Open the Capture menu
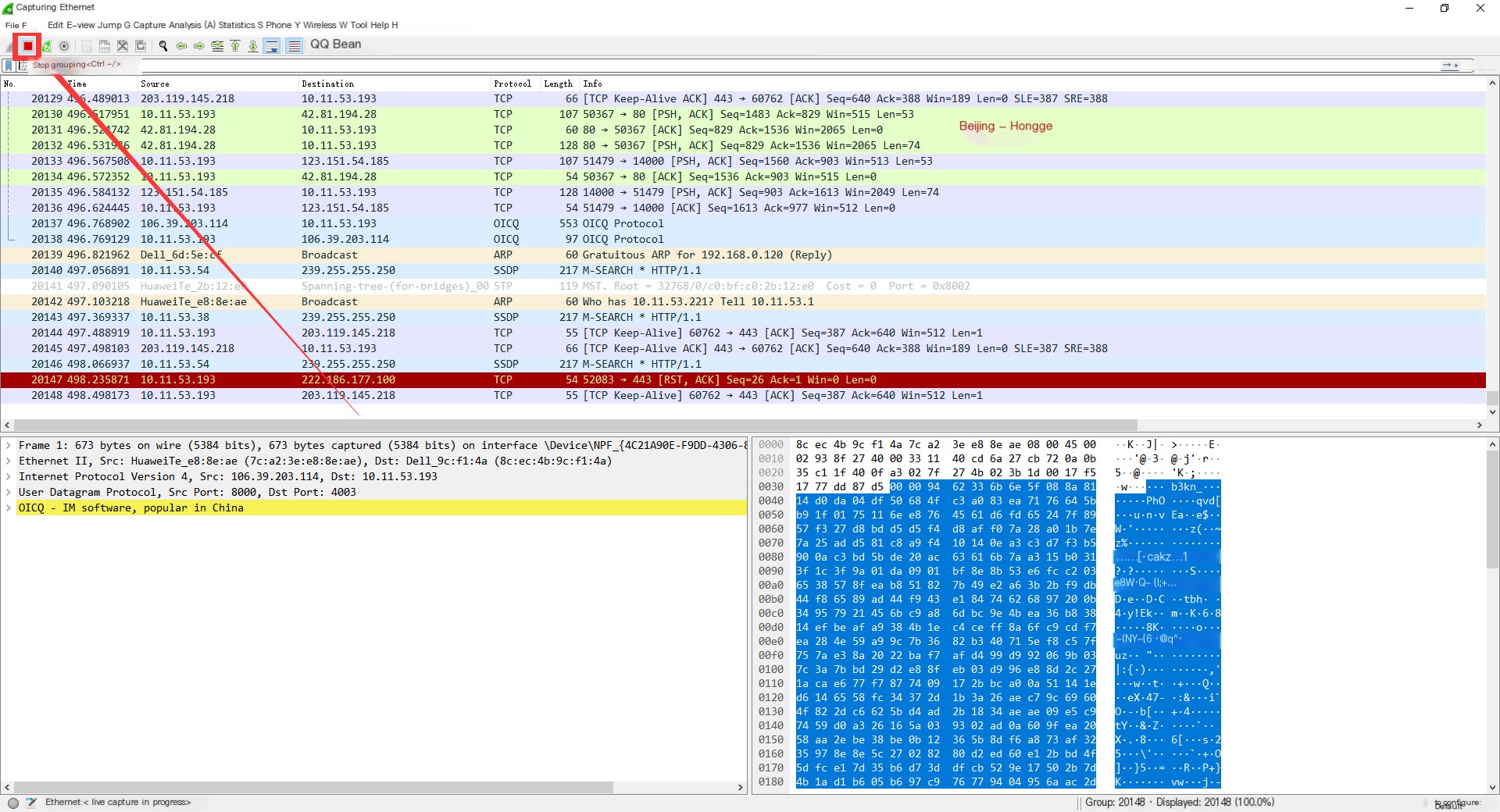The width and height of the screenshot is (1500, 812). coord(148,25)
